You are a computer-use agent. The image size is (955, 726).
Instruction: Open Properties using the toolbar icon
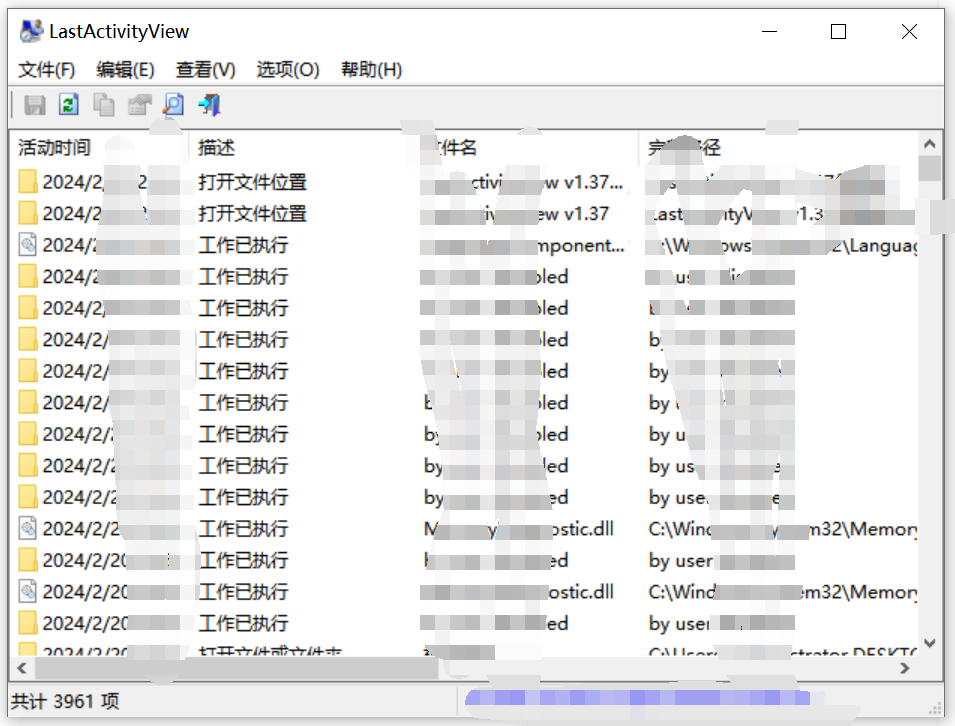click(139, 105)
